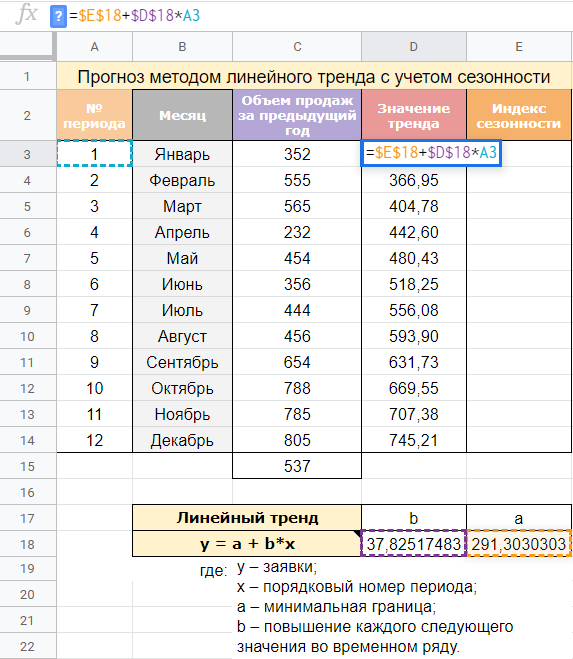
Task: Select the b coefficient cell 37,82517483
Action: click(414, 544)
